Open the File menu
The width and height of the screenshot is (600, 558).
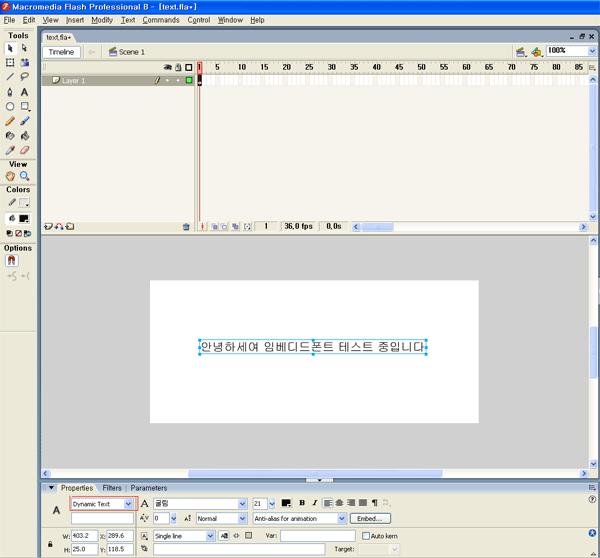[x=9, y=20]
